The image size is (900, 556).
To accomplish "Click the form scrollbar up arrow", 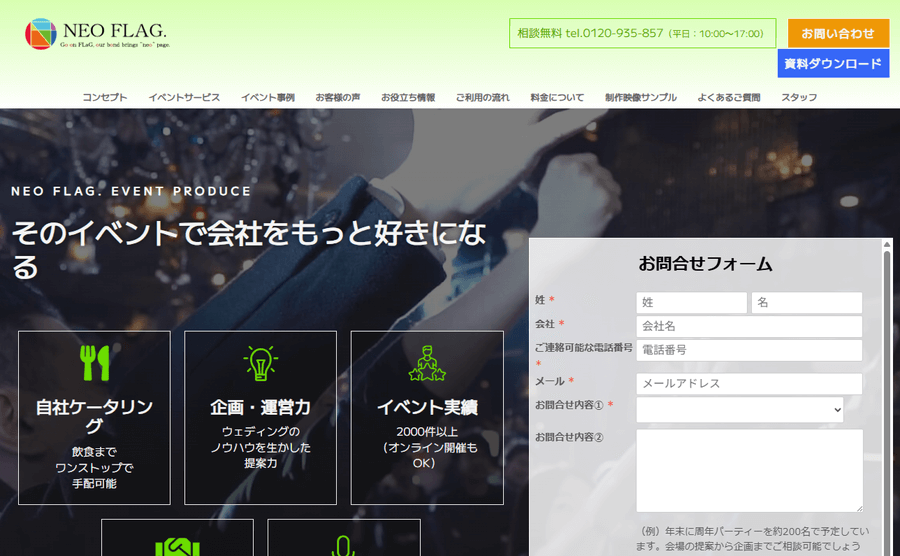I will pyautogui.click(x=887, y=244).
